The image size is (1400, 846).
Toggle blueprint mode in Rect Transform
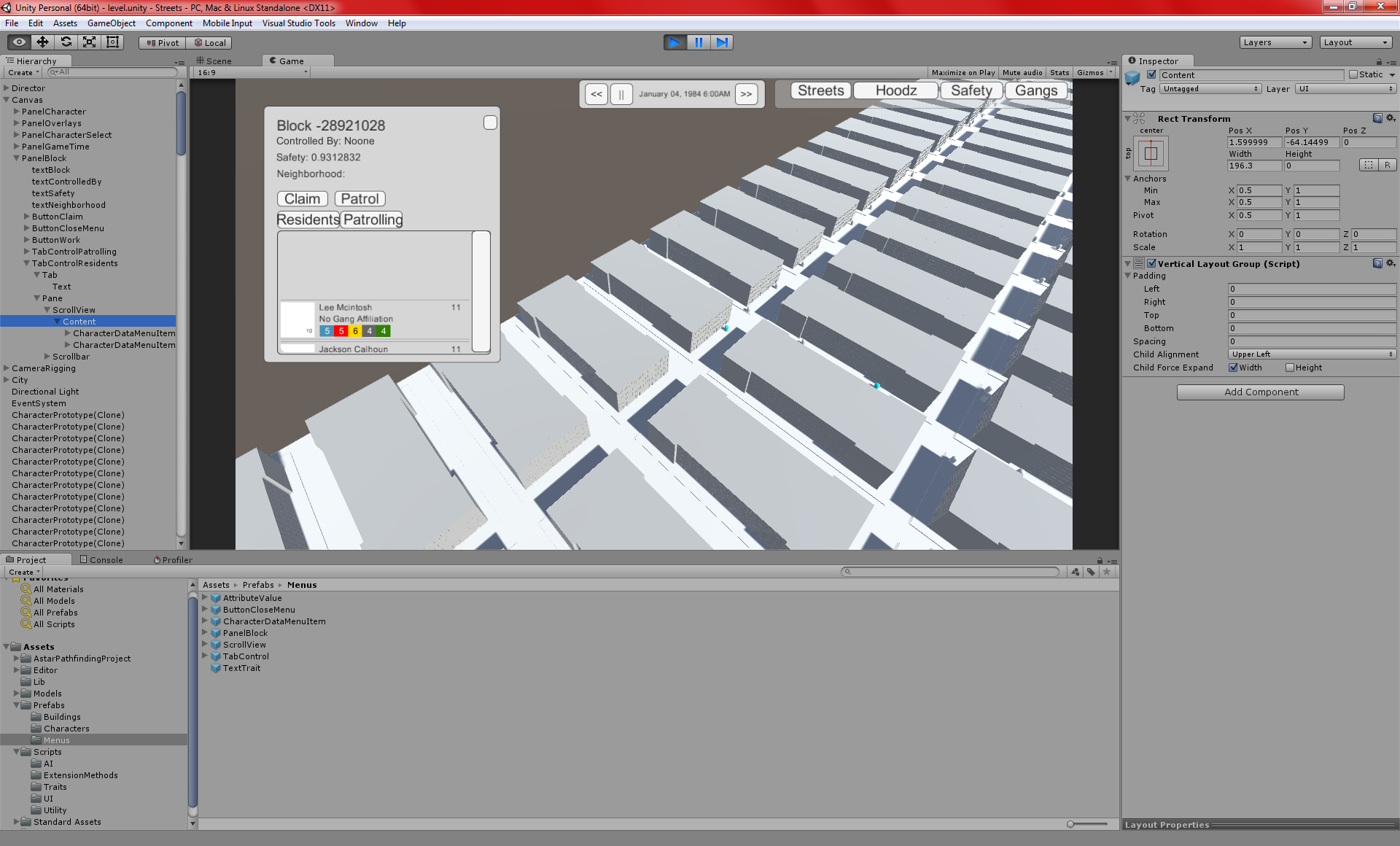(x=1369, y=165)
